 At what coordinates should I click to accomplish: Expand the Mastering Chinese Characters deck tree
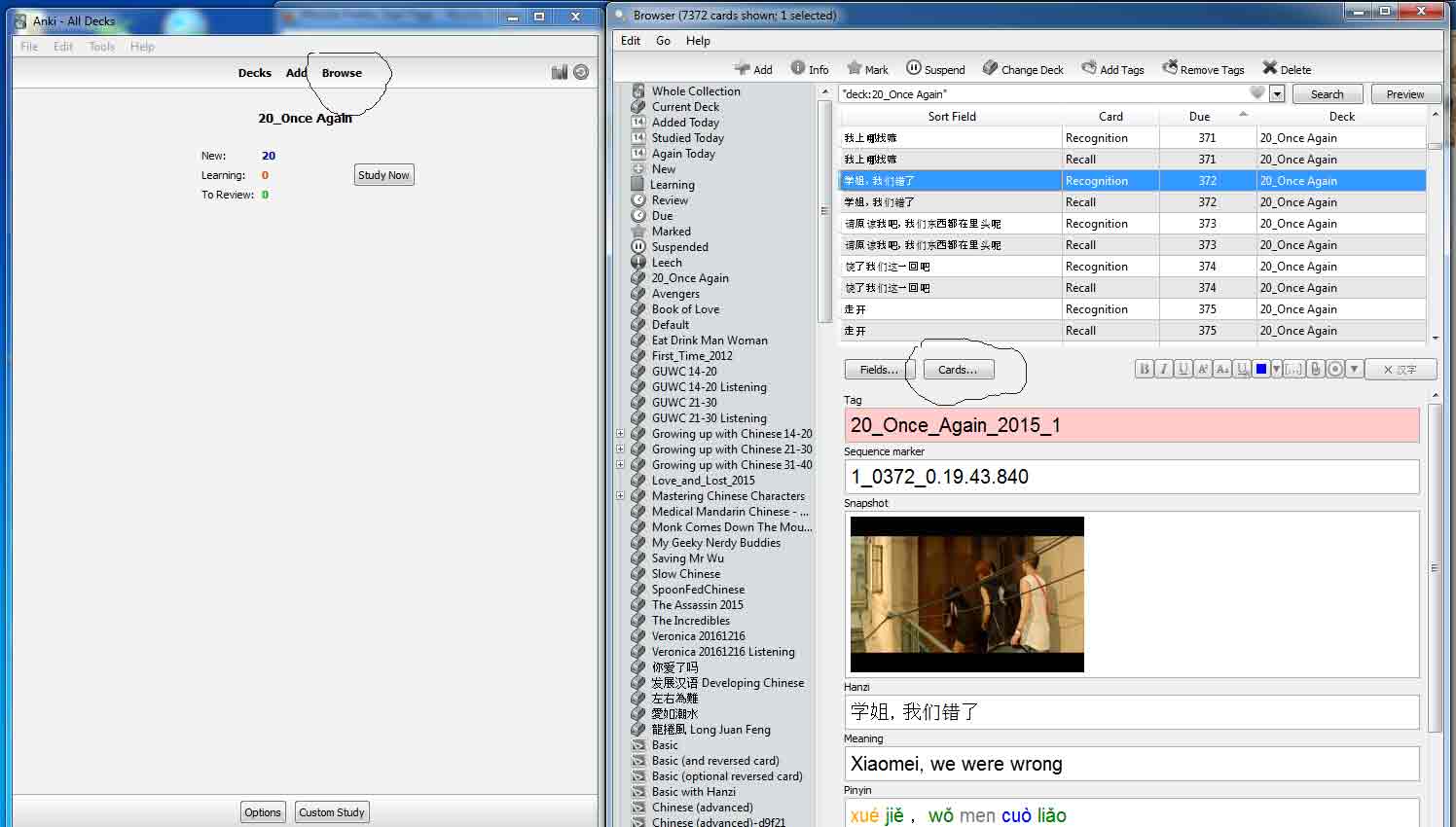[620, 496]
